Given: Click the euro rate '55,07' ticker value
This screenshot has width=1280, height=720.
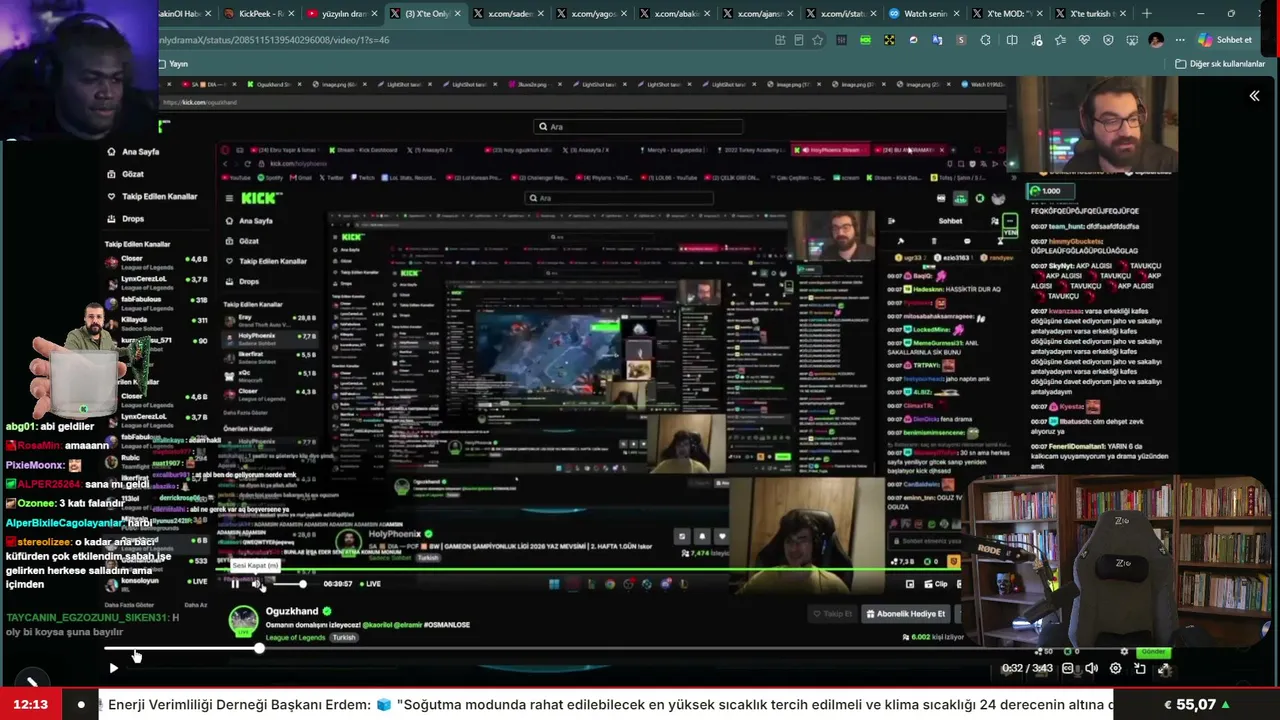Looking at the screenshot, I should 1196,705.
